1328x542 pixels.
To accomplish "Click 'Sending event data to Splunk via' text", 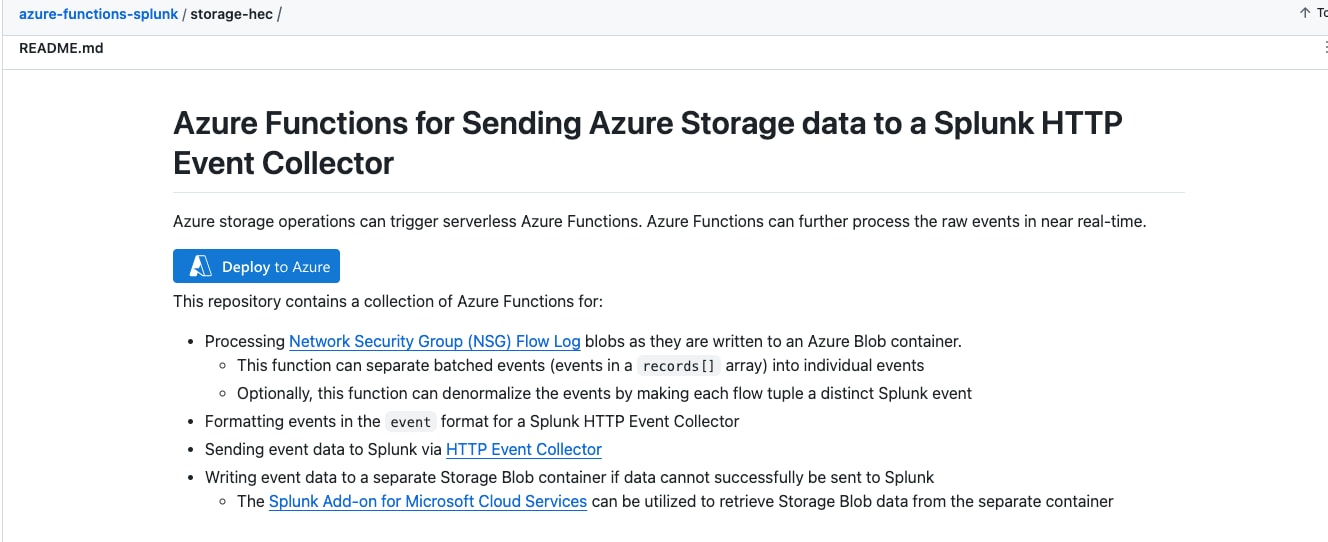I will tap(324, 449).
